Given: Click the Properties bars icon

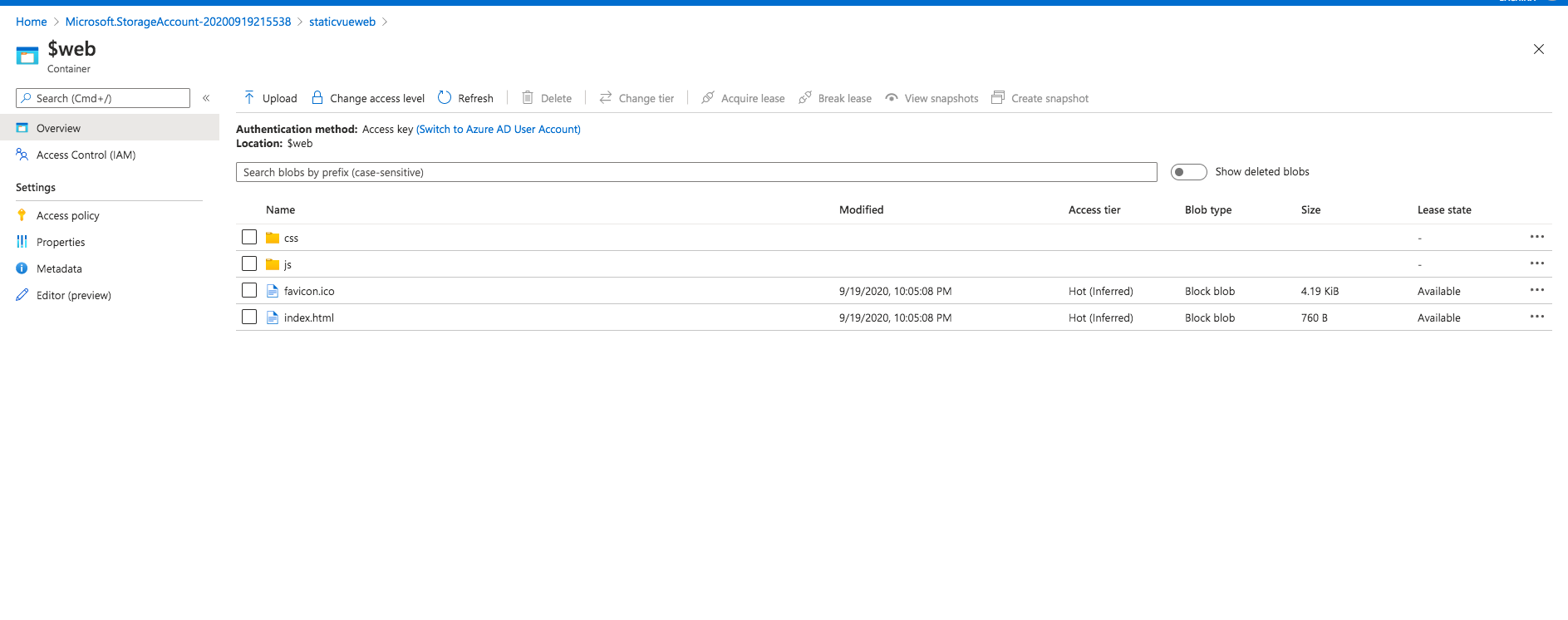Looking at the screenshot, I should tap(22, 242).
